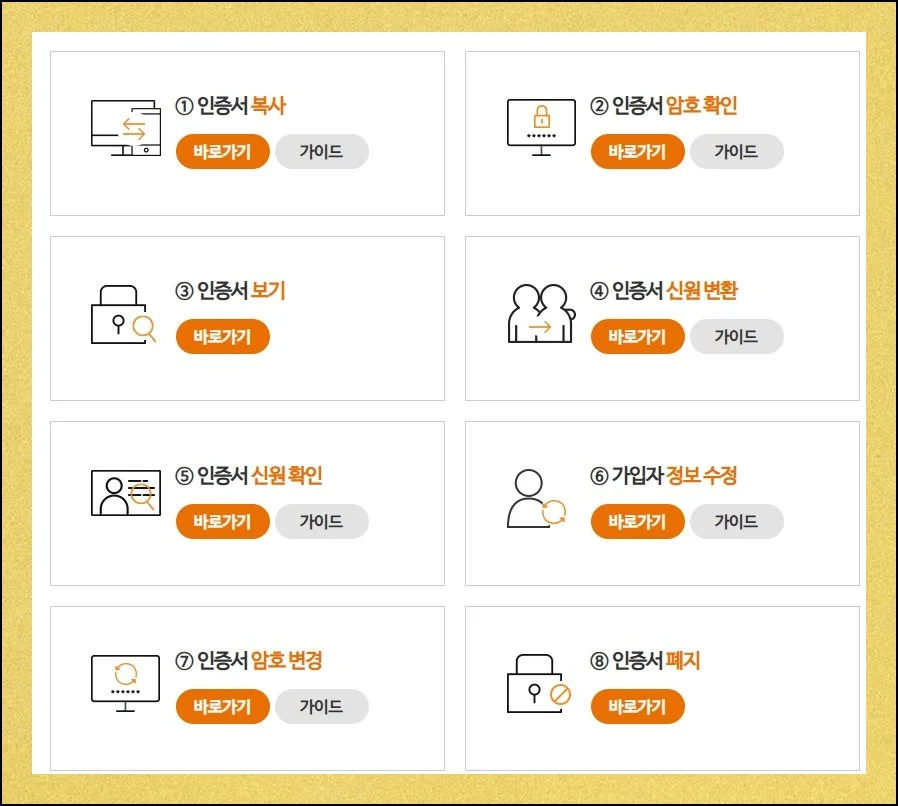The width and height of the screenshot is (898, 806).
Task: Open the 가이드 for 인증서 암호 변경
Action: [x=322, y=707]
